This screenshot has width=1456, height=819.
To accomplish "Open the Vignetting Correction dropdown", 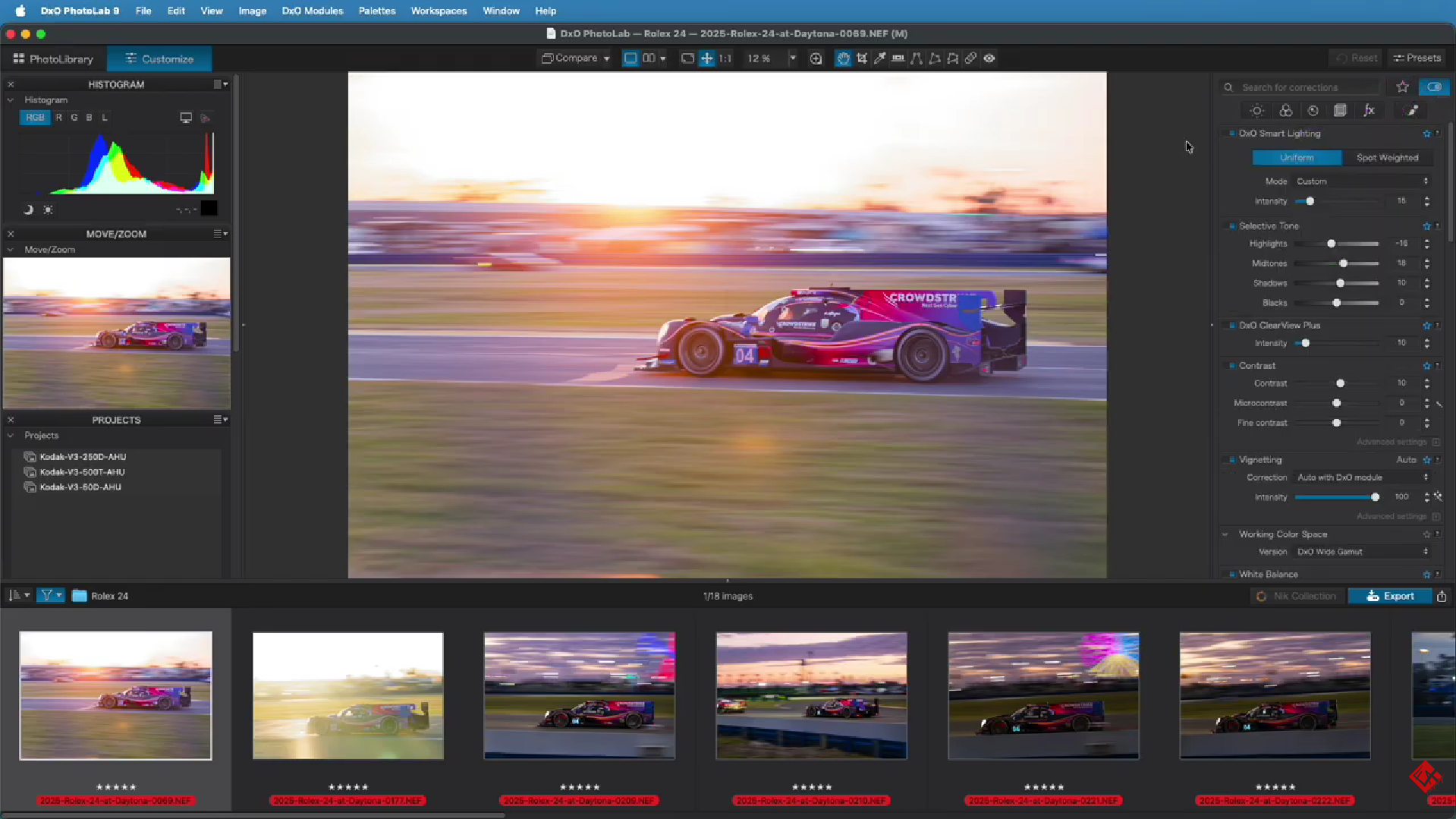I will [1362, 477].
